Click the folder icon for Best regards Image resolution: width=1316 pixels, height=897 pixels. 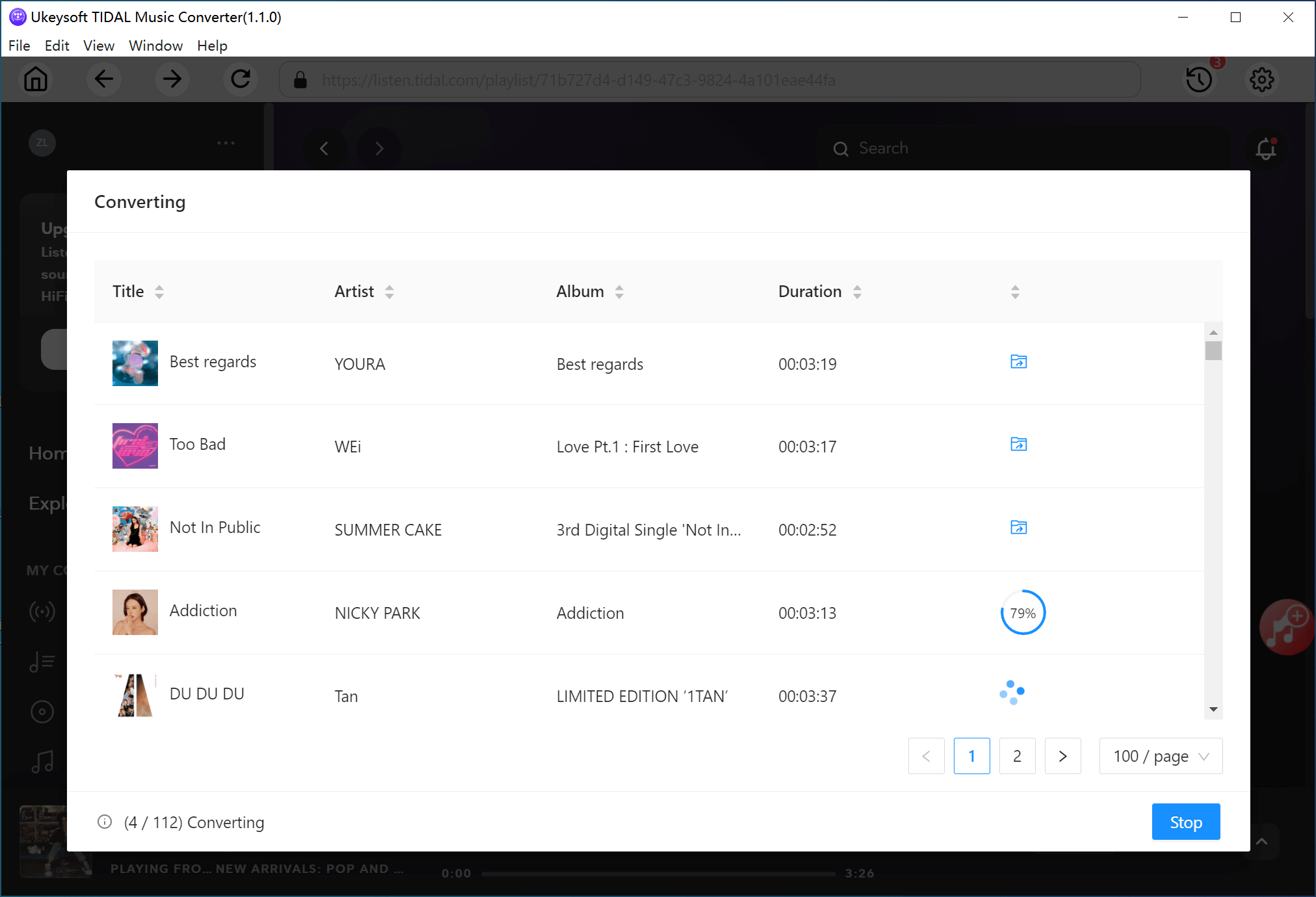(1019, 361)
